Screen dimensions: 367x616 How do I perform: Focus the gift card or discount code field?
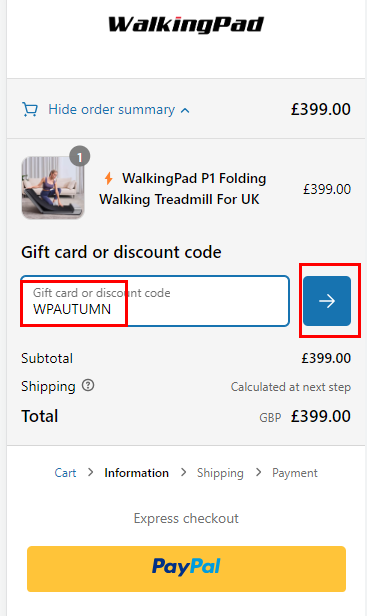(x=155, y=301)
